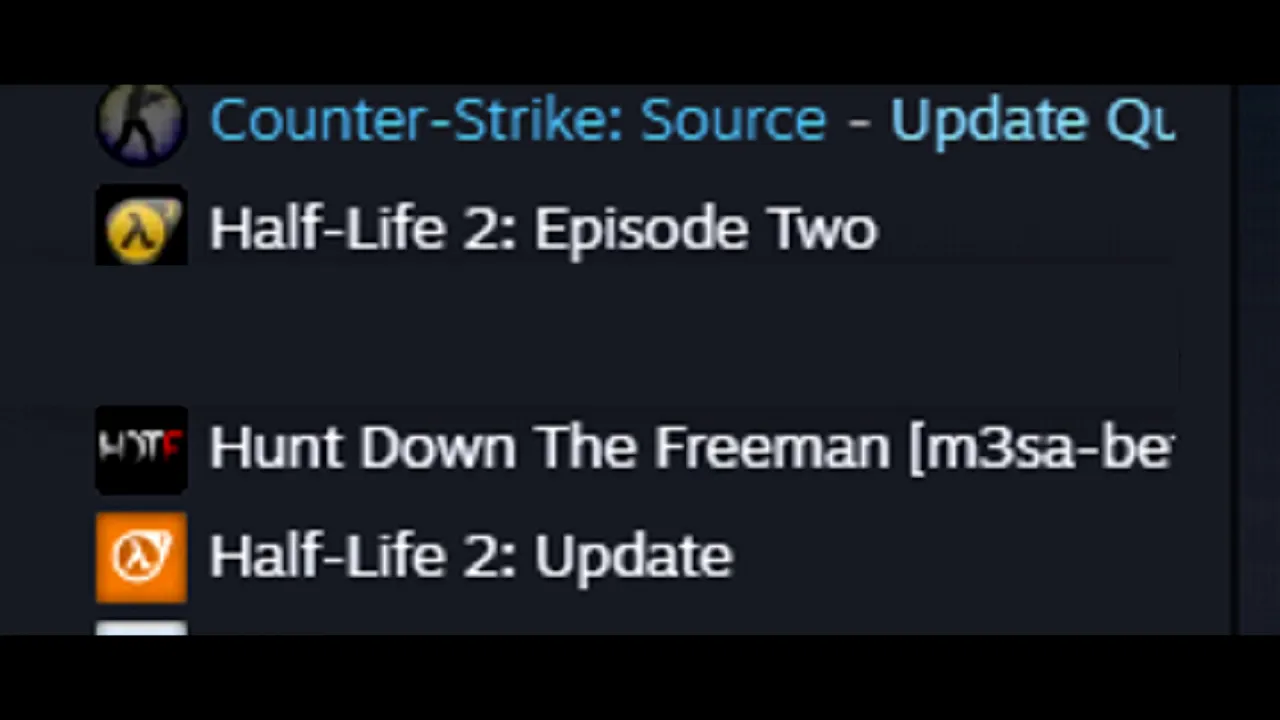1280x720 pixels.
Task: Click the cut-off white icon below Half-Life 2: Update
Action: click(x=141, y=628)
